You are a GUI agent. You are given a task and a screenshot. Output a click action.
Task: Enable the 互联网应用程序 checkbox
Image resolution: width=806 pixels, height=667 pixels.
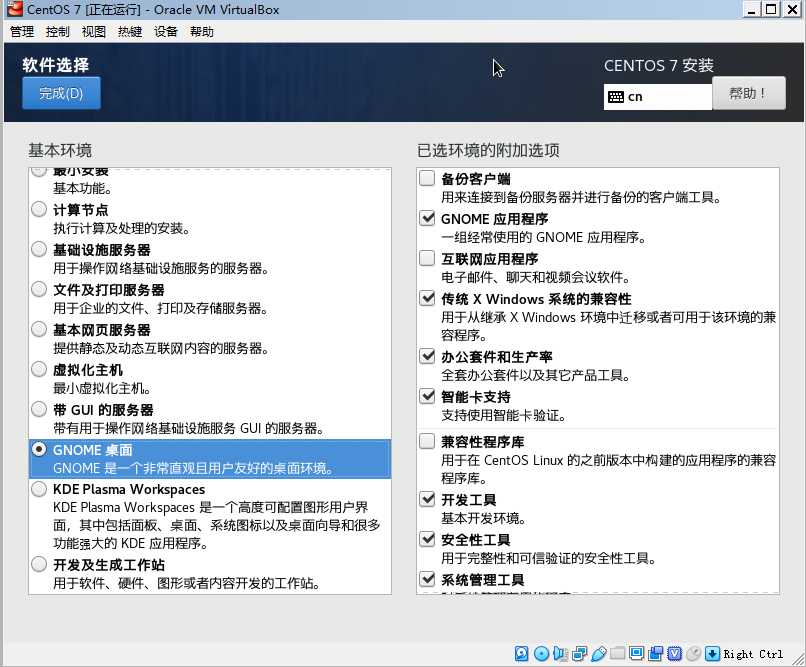tap(427, 258)
